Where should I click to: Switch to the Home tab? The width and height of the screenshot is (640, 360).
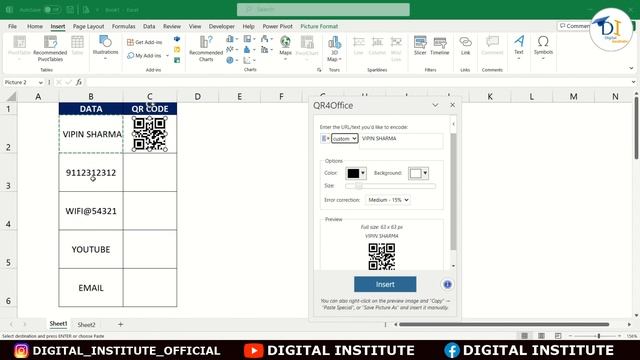pyautogui.click(x=35, y=26)
